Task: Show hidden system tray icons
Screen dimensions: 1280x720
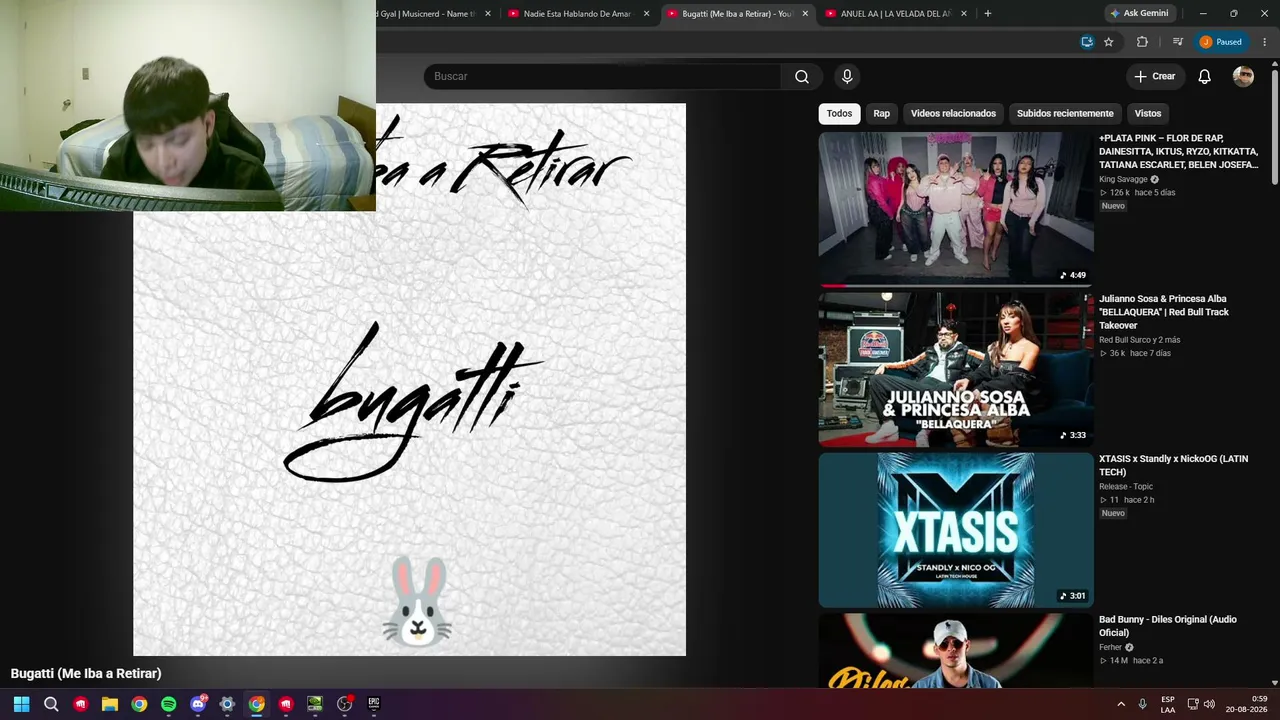Action: [x=1121, y=704]
